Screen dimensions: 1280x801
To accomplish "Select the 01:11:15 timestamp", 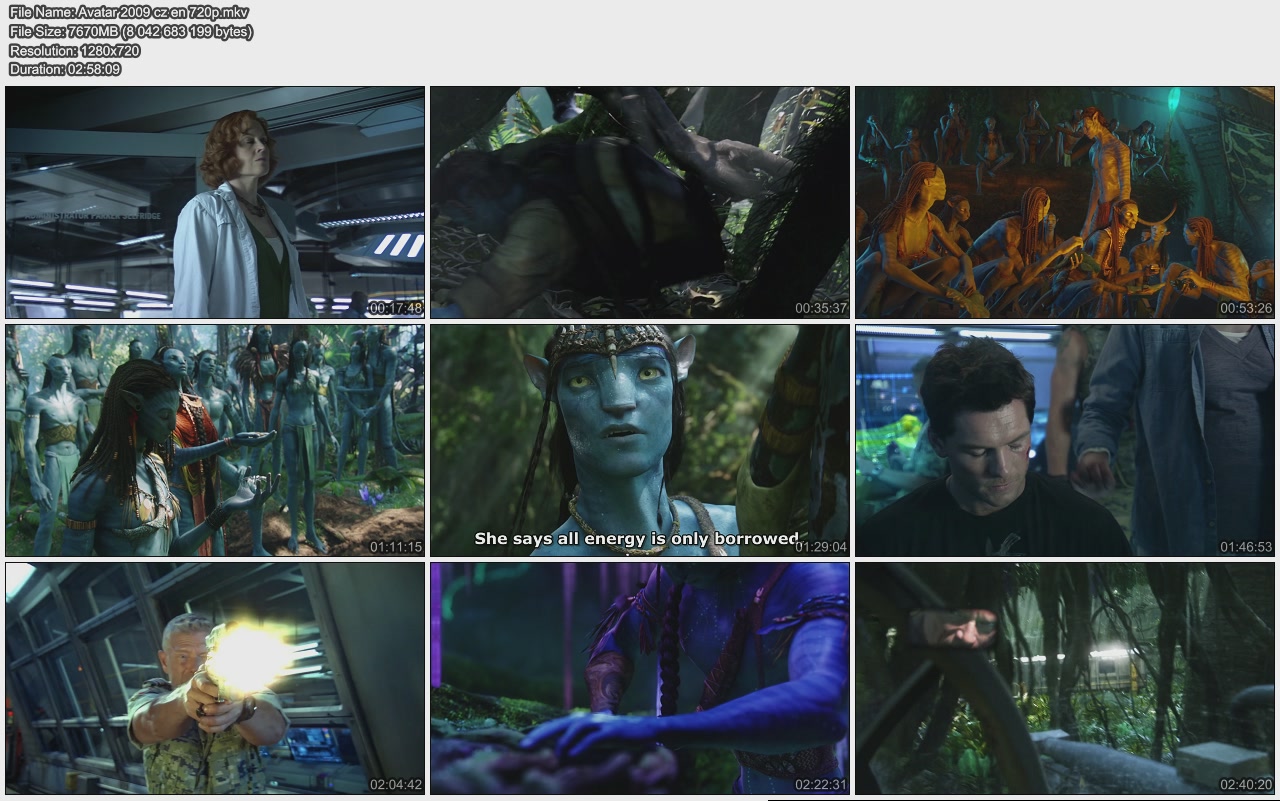I will point(395,547).
